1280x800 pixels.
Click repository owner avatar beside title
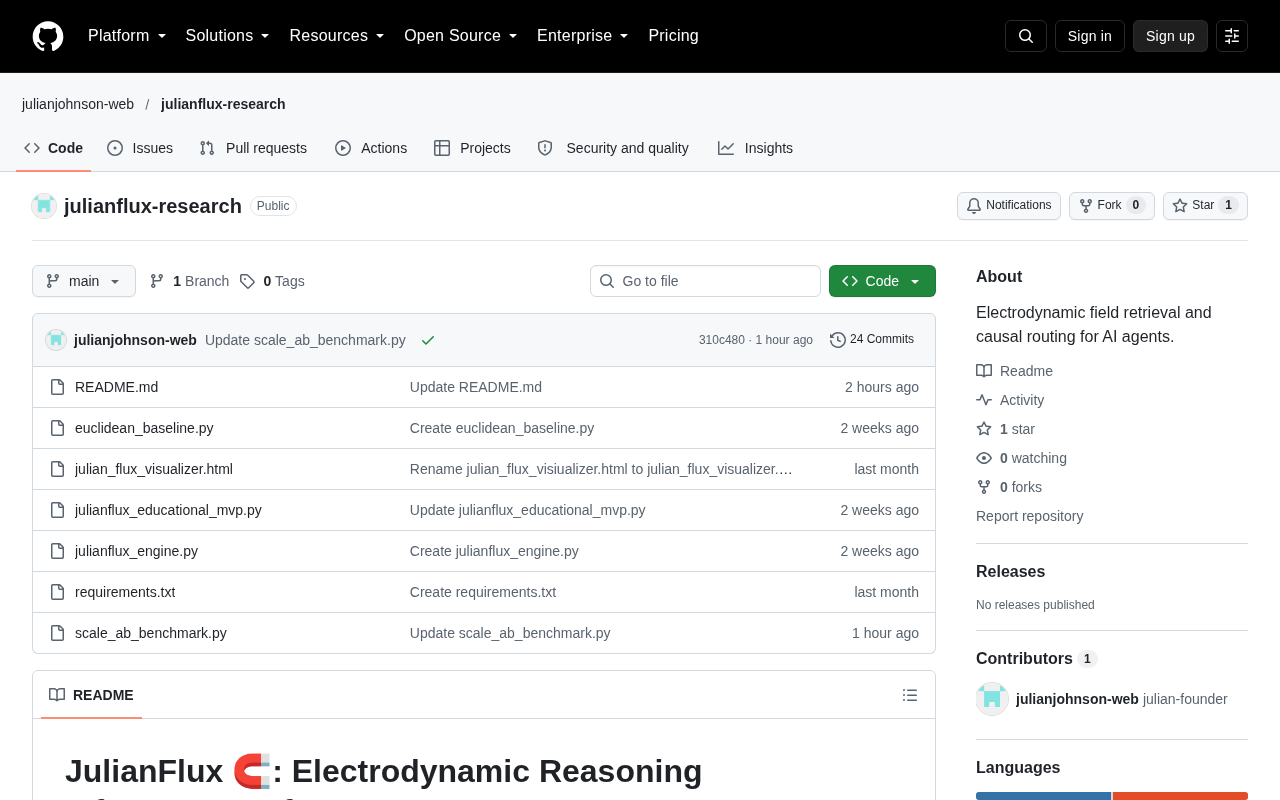[x=44, y=206]
